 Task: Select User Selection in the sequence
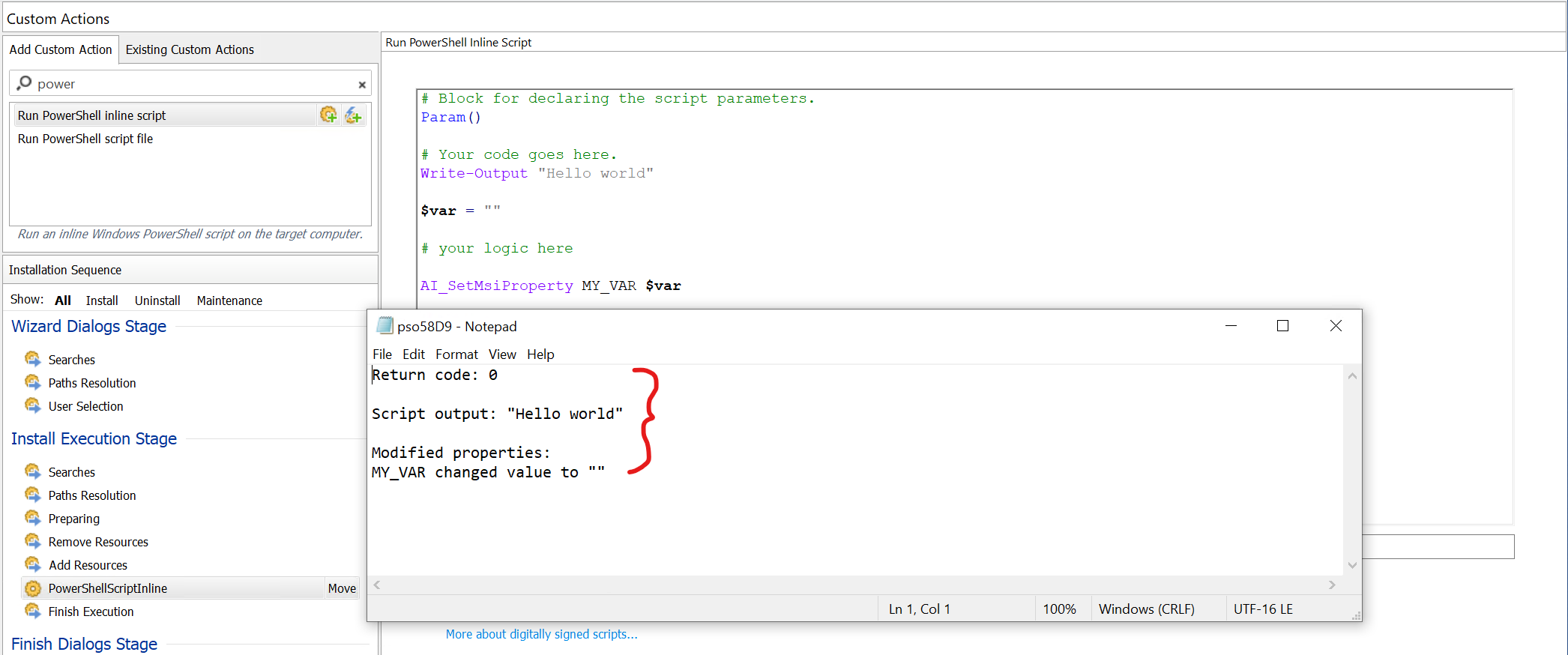[85, 406]
